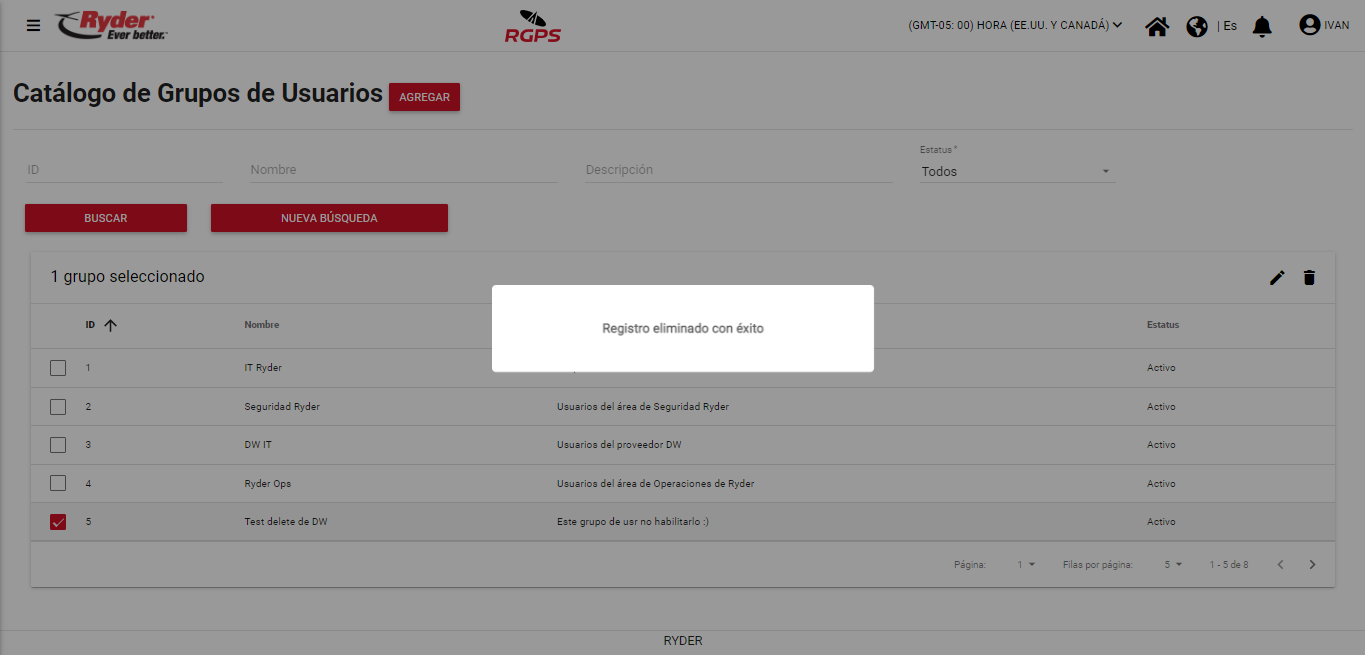Focus the Nombre search field
This screenshot has height=655, width=1365.
403,170
